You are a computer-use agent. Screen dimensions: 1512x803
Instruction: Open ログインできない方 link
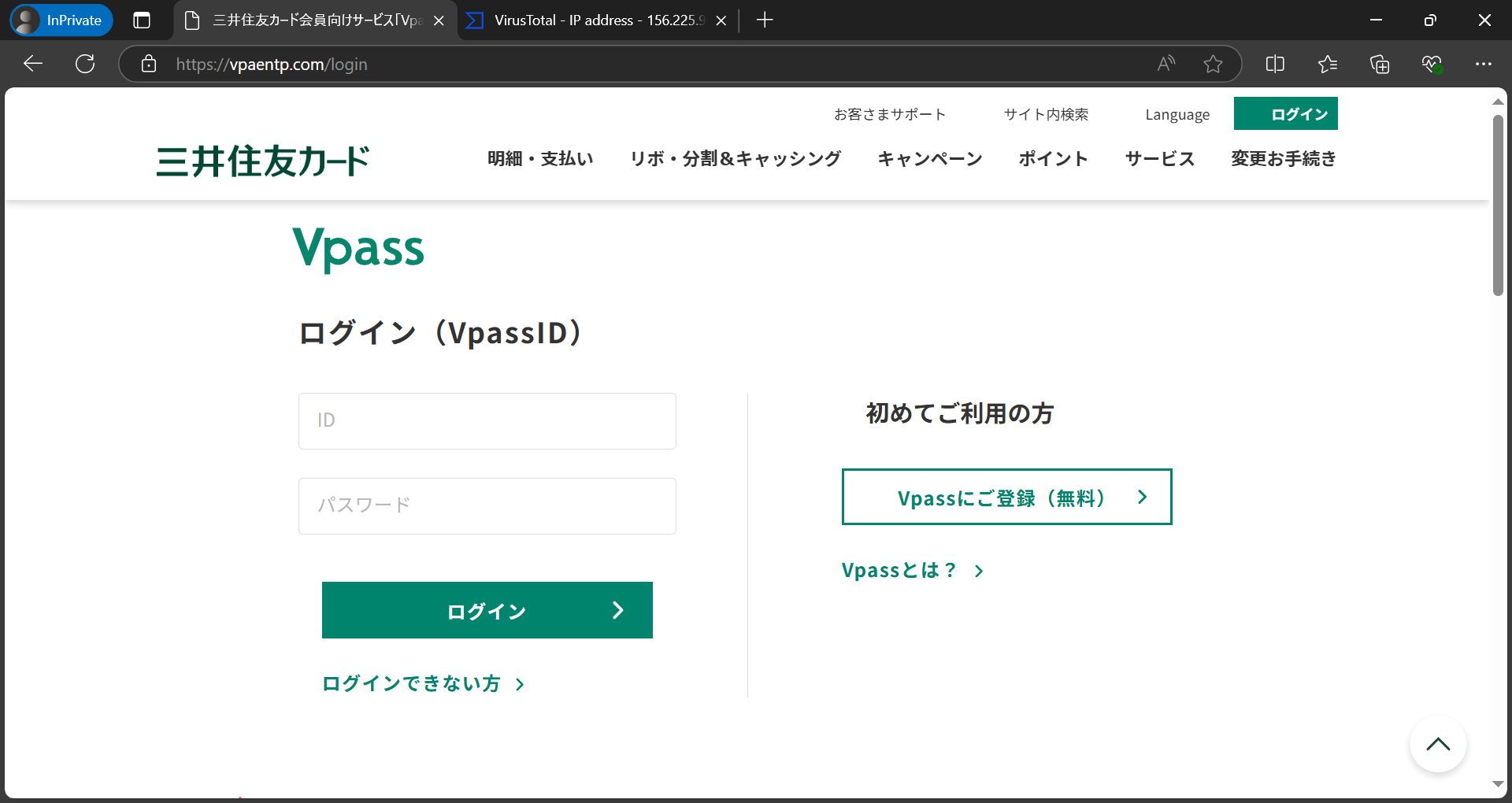coord(424,683)
